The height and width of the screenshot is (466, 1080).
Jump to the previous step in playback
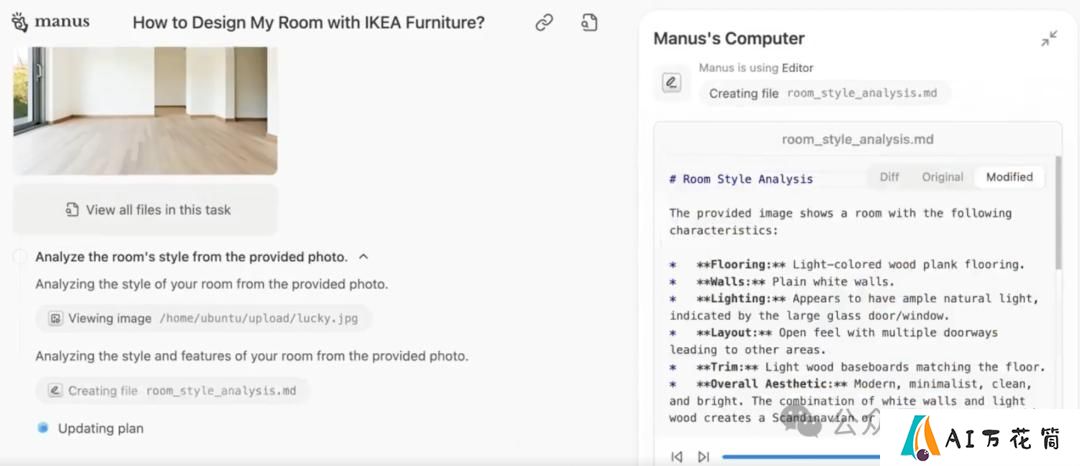point(677,457)
